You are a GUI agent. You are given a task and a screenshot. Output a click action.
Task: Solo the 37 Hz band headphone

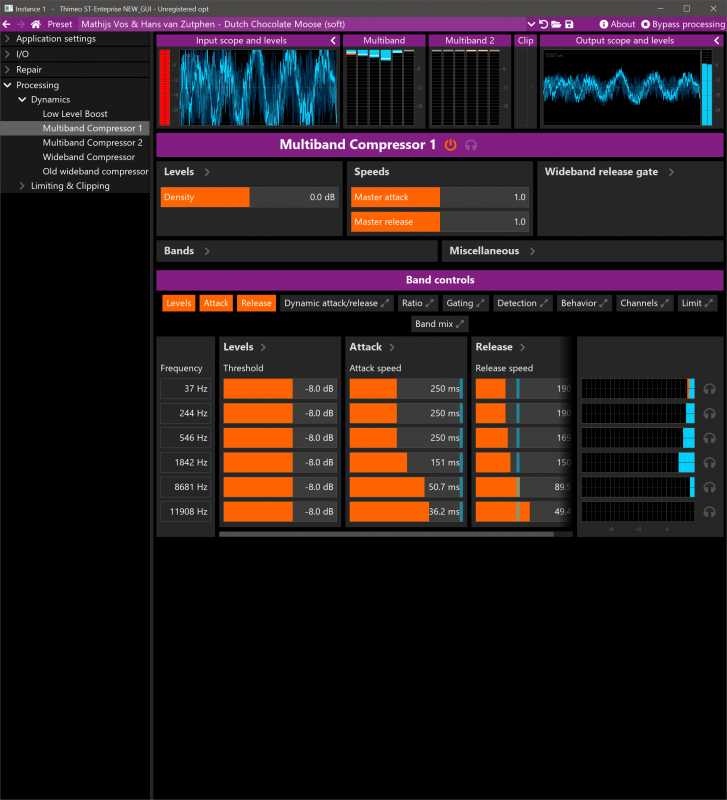coord(709,389)
